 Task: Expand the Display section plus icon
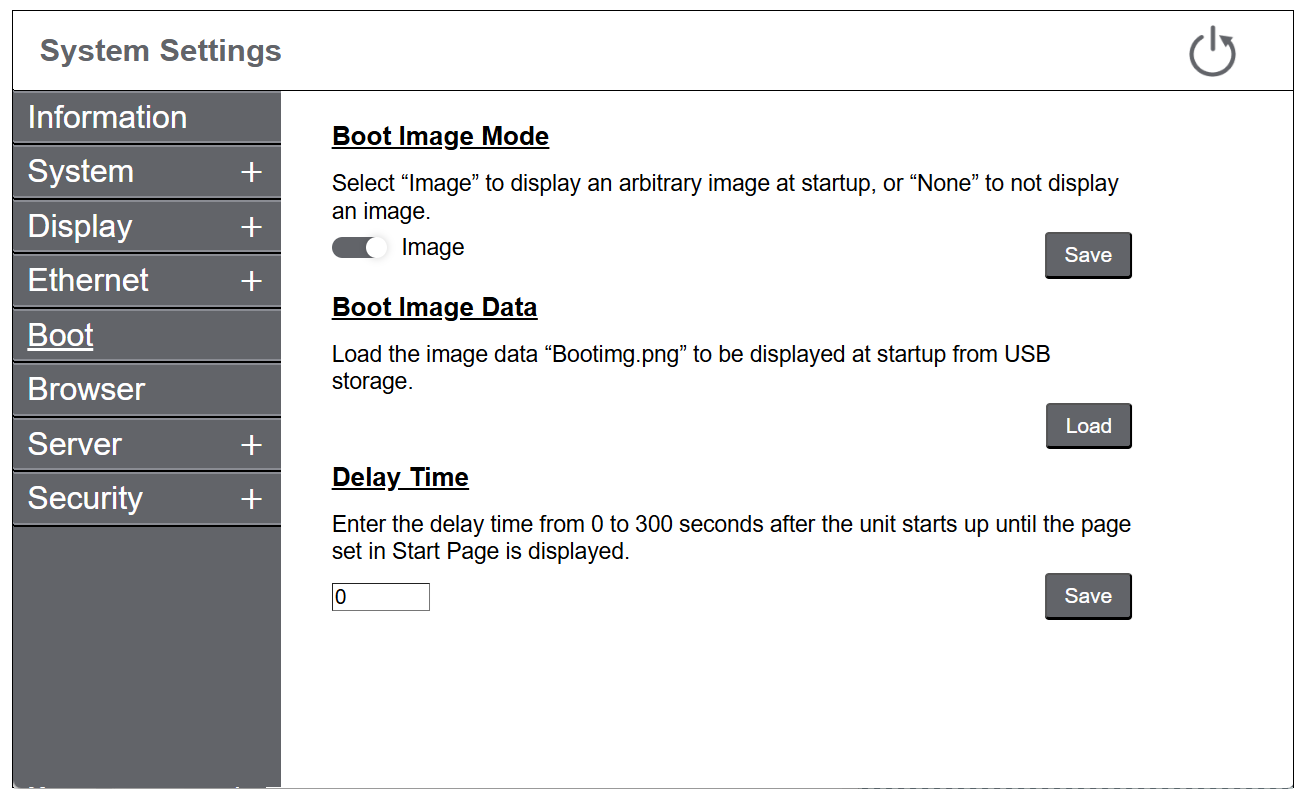coord(251,227)
